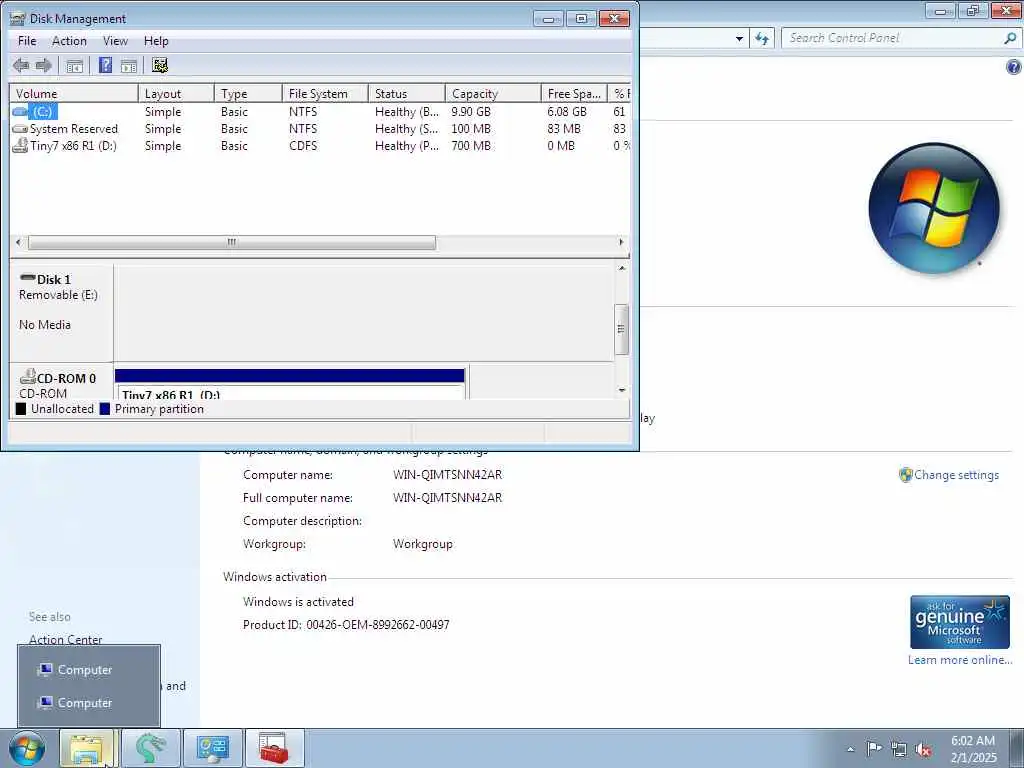Click the blue Help toolbar icon
1024x768 pixels.
point(105,65)
